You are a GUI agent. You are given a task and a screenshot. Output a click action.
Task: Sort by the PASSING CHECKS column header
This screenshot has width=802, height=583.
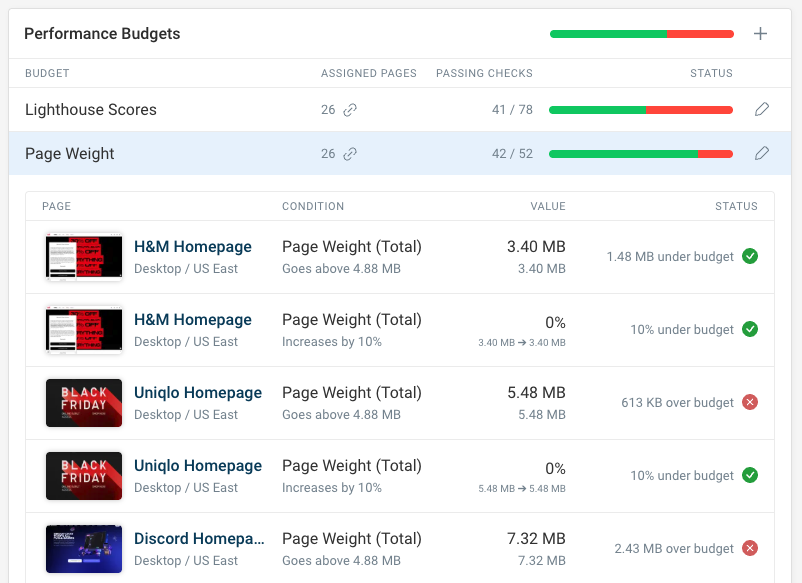coord(484,73)
